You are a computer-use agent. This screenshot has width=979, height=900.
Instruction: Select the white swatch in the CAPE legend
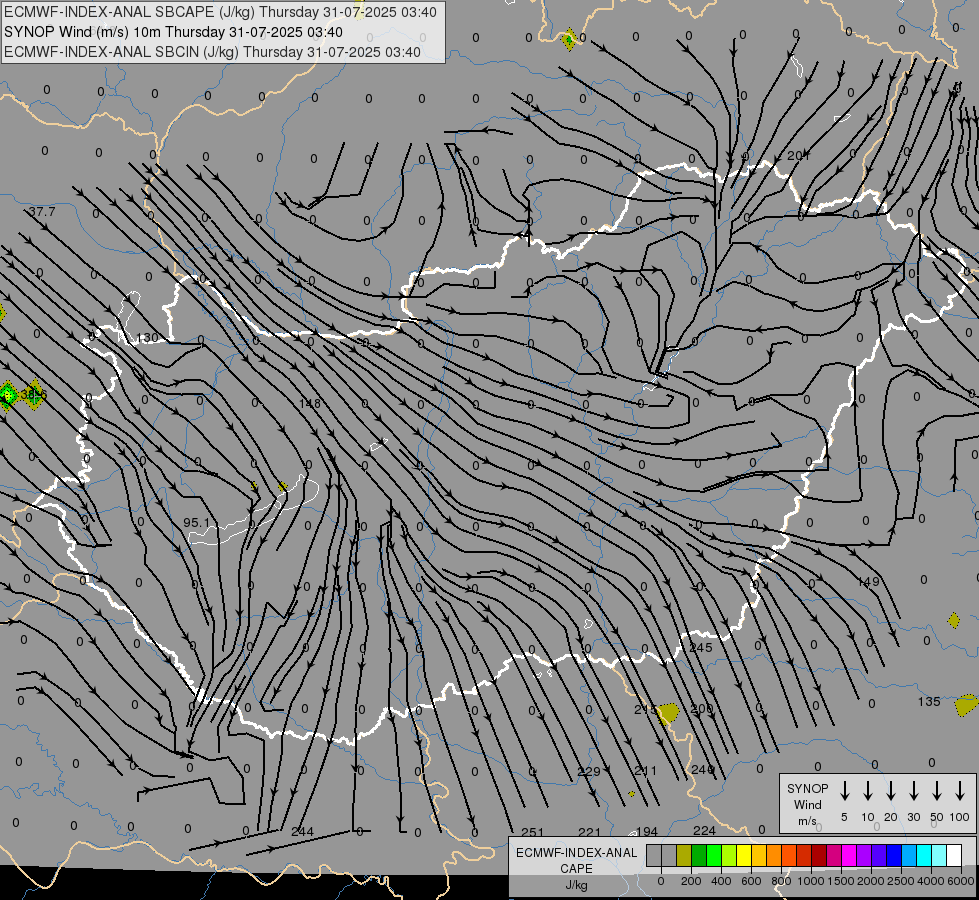pos(954,855)
